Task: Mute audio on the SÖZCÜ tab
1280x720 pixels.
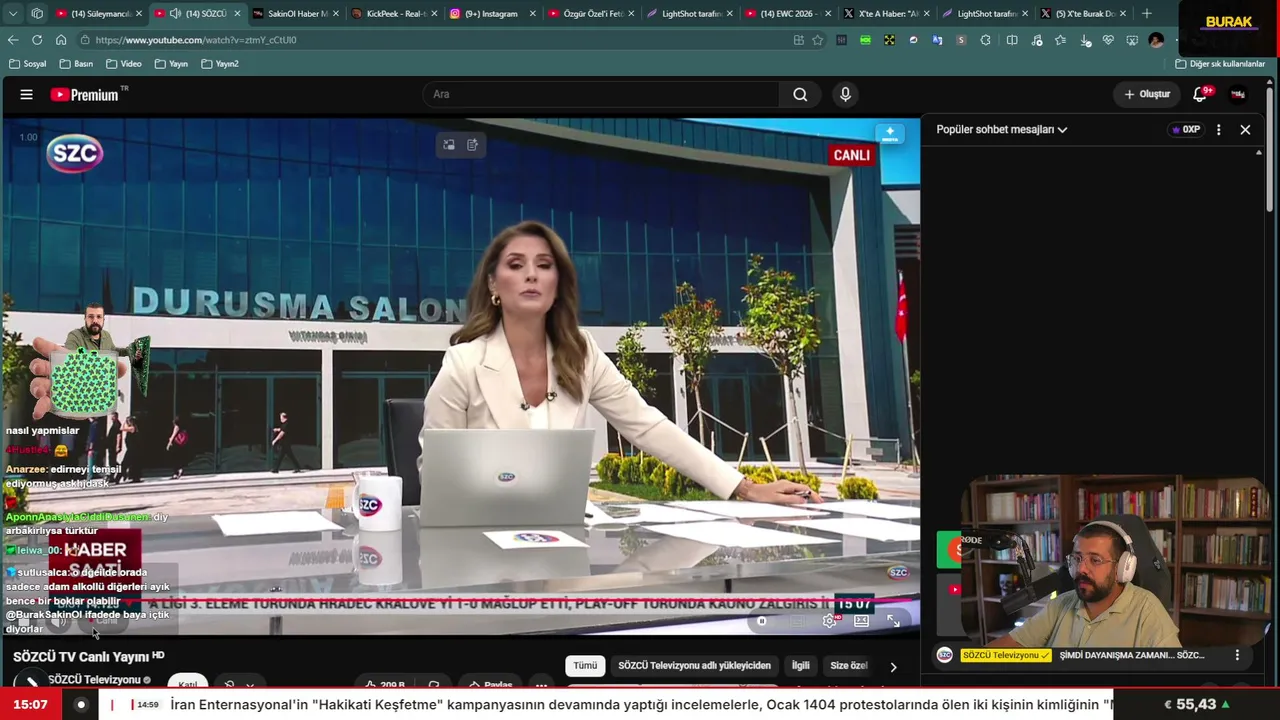Action: click(x=175, y=14)
